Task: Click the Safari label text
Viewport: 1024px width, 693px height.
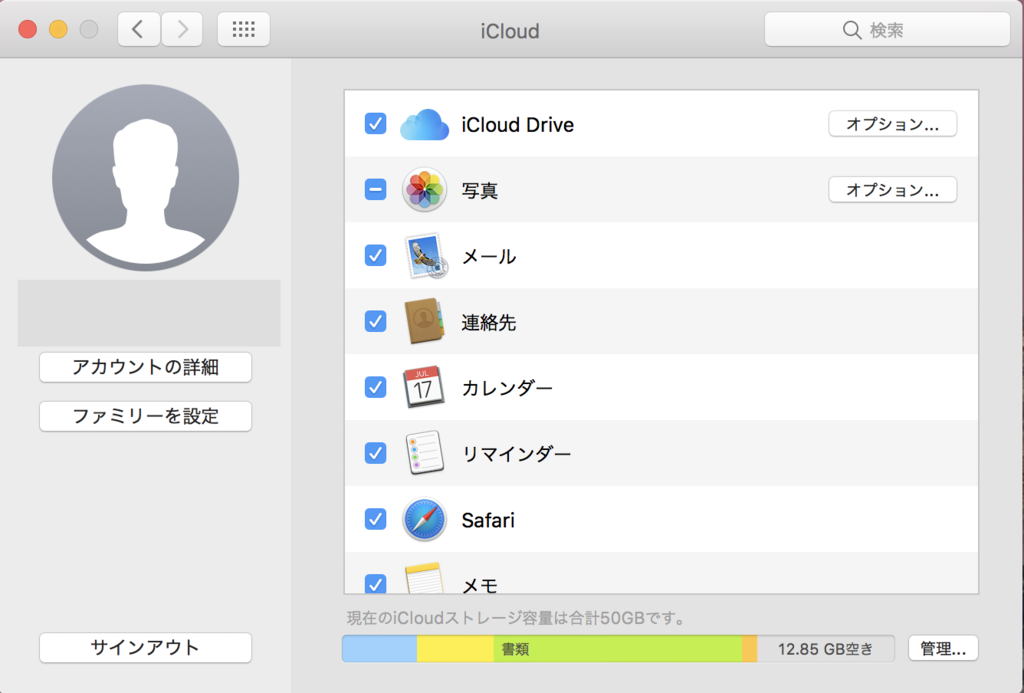Action: pos(488,520)
